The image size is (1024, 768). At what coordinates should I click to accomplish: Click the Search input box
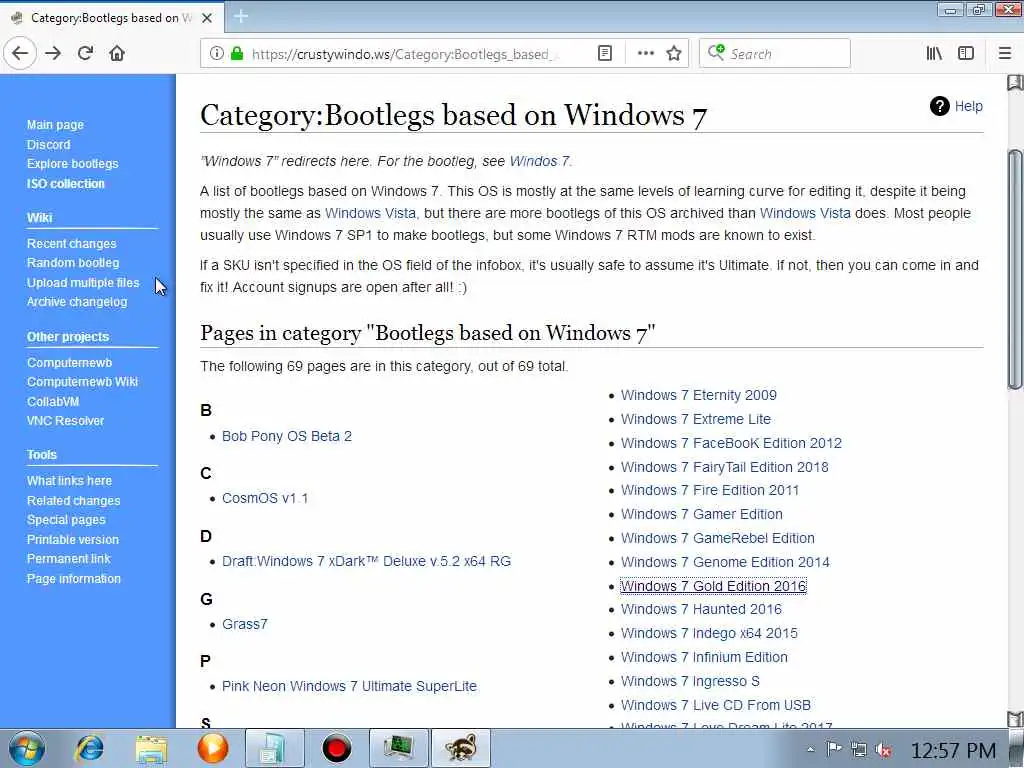(x=775, y=54)
